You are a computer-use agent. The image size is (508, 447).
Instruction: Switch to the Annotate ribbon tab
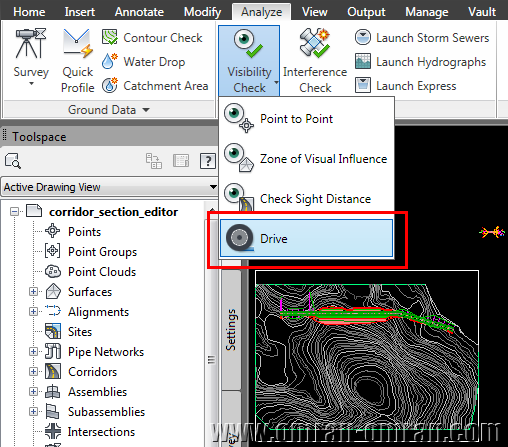[139, 12]
